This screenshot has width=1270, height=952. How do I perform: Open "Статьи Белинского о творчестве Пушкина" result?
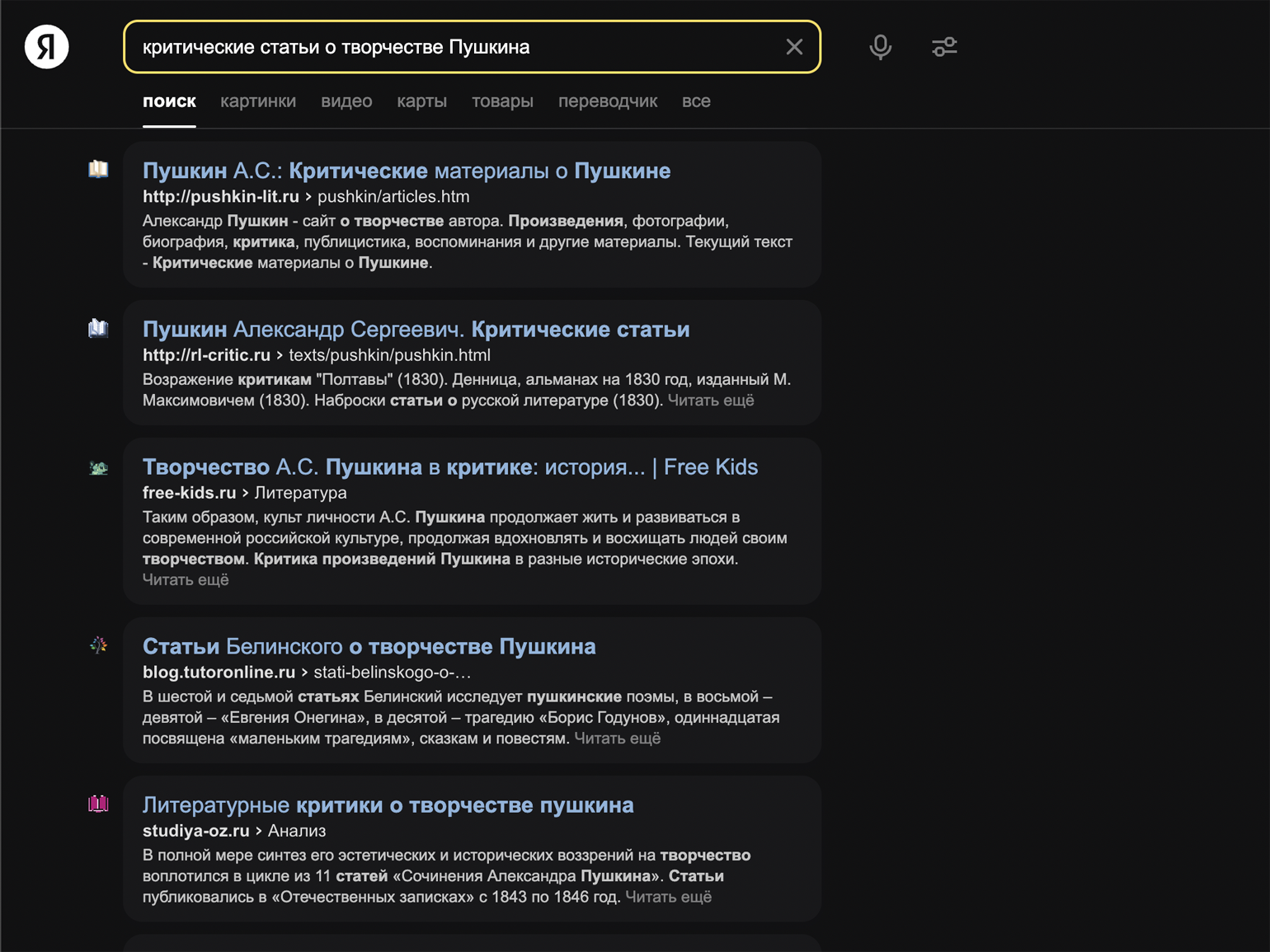[369, 646]
